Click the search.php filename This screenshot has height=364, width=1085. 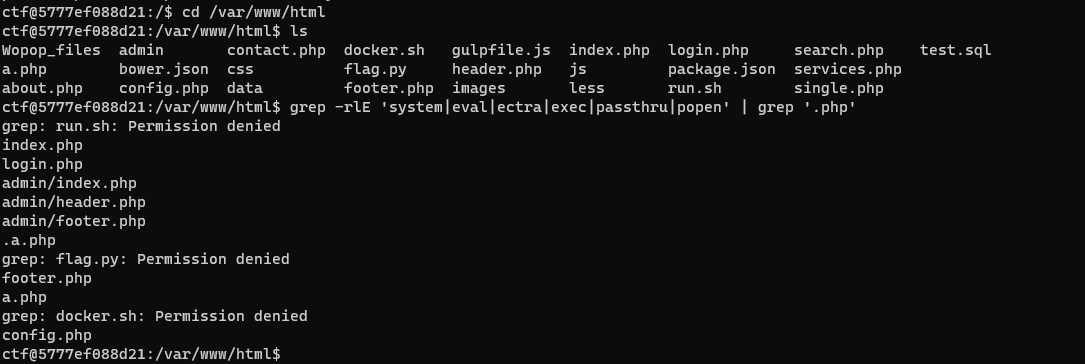coord(839,51)
